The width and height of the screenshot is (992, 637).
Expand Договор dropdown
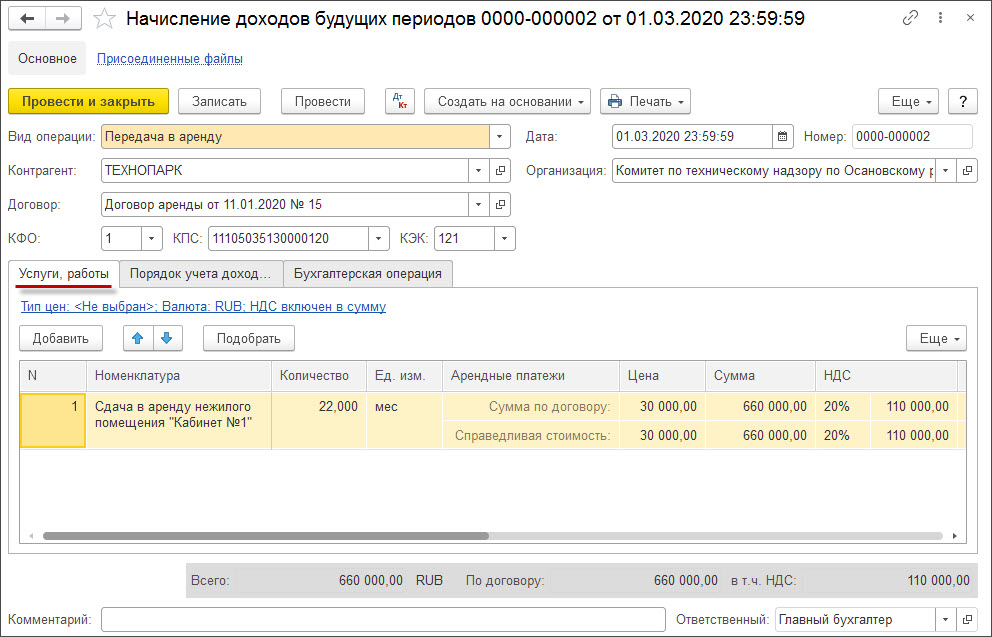point(479,205)
